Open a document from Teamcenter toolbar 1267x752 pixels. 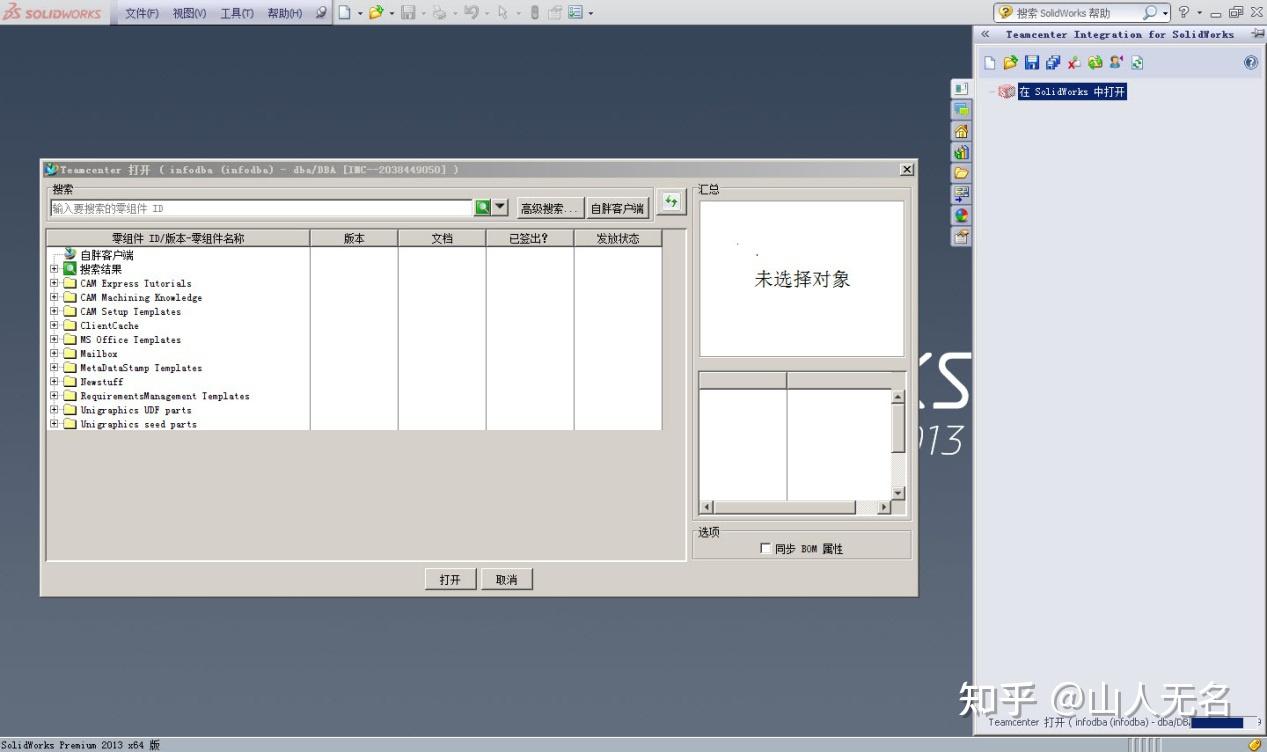pos(1011,62)
